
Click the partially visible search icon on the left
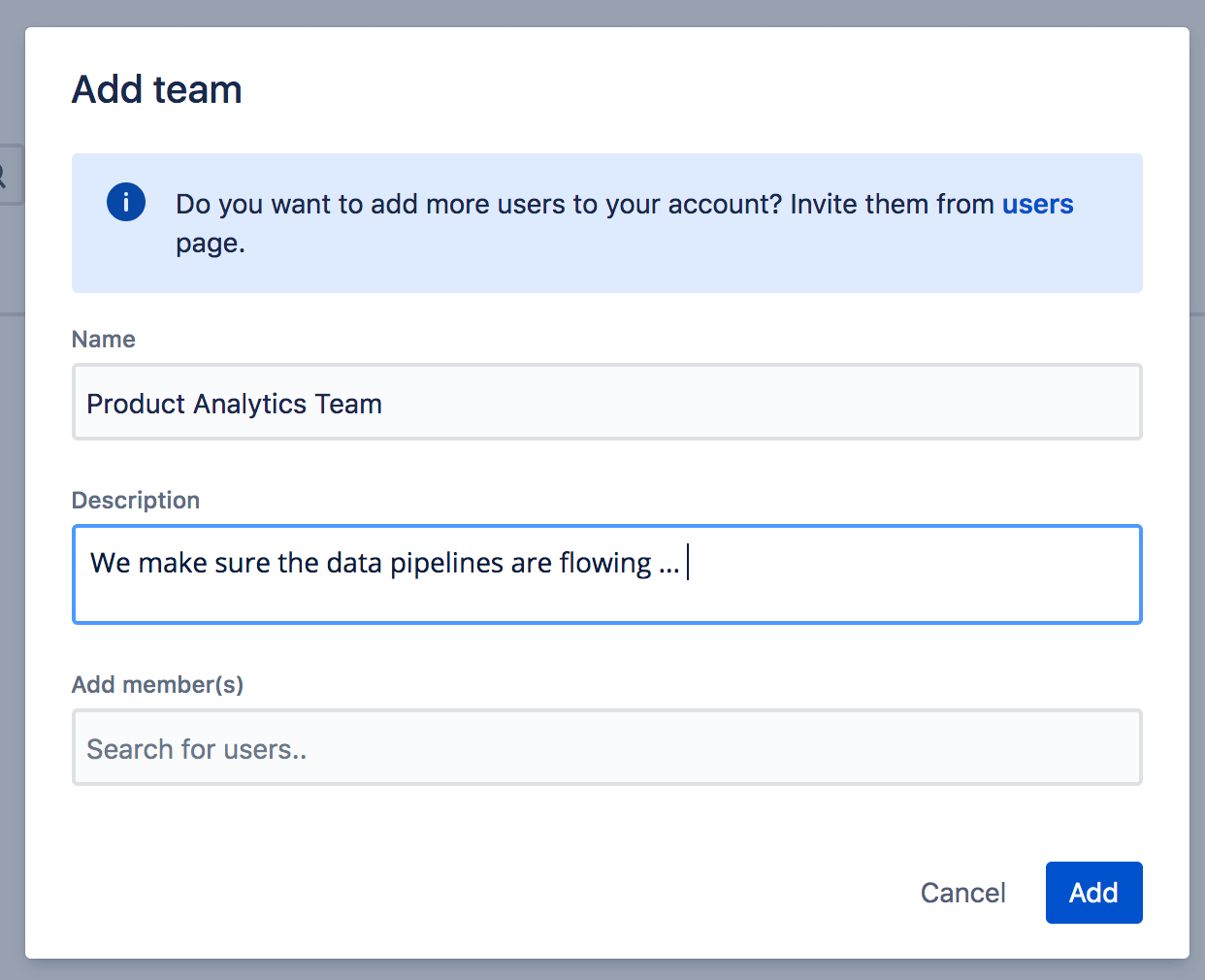(6, 175)
